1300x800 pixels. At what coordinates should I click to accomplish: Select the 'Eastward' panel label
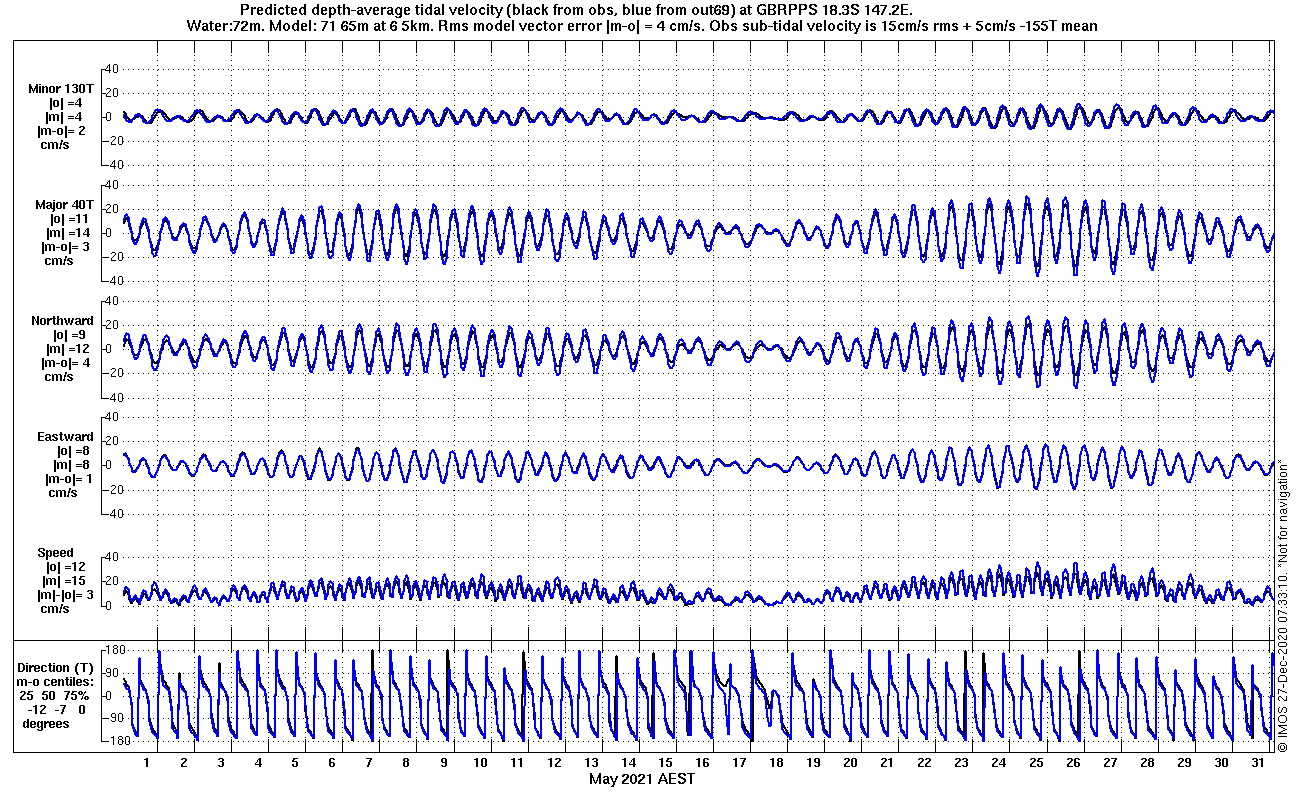65,437
